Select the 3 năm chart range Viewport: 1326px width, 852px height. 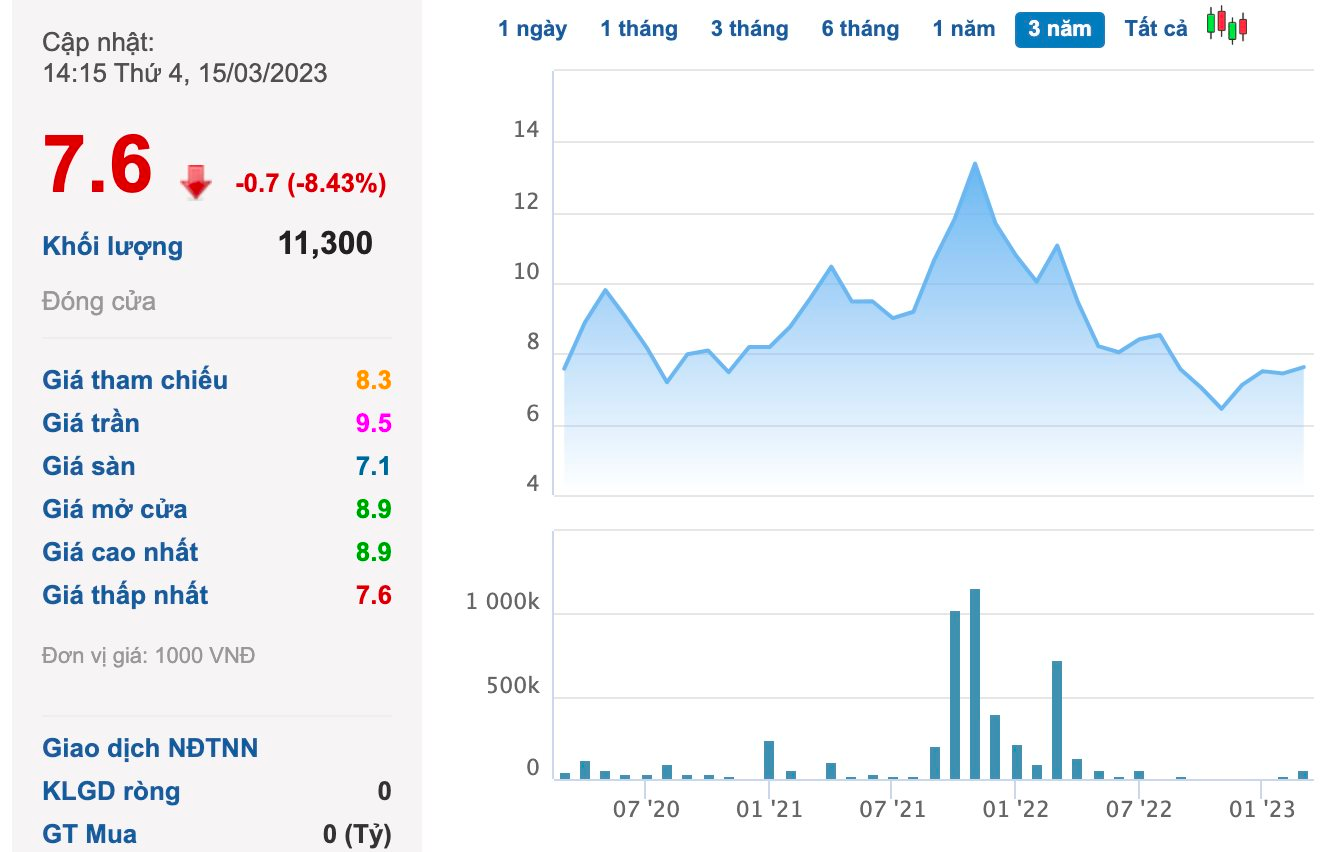pos(1060,29)
